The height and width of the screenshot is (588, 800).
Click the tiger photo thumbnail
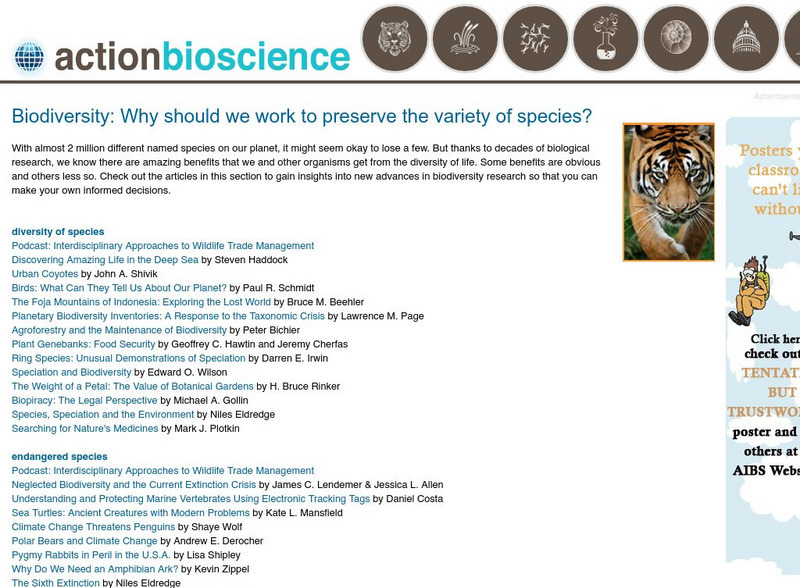coord(668,192)
